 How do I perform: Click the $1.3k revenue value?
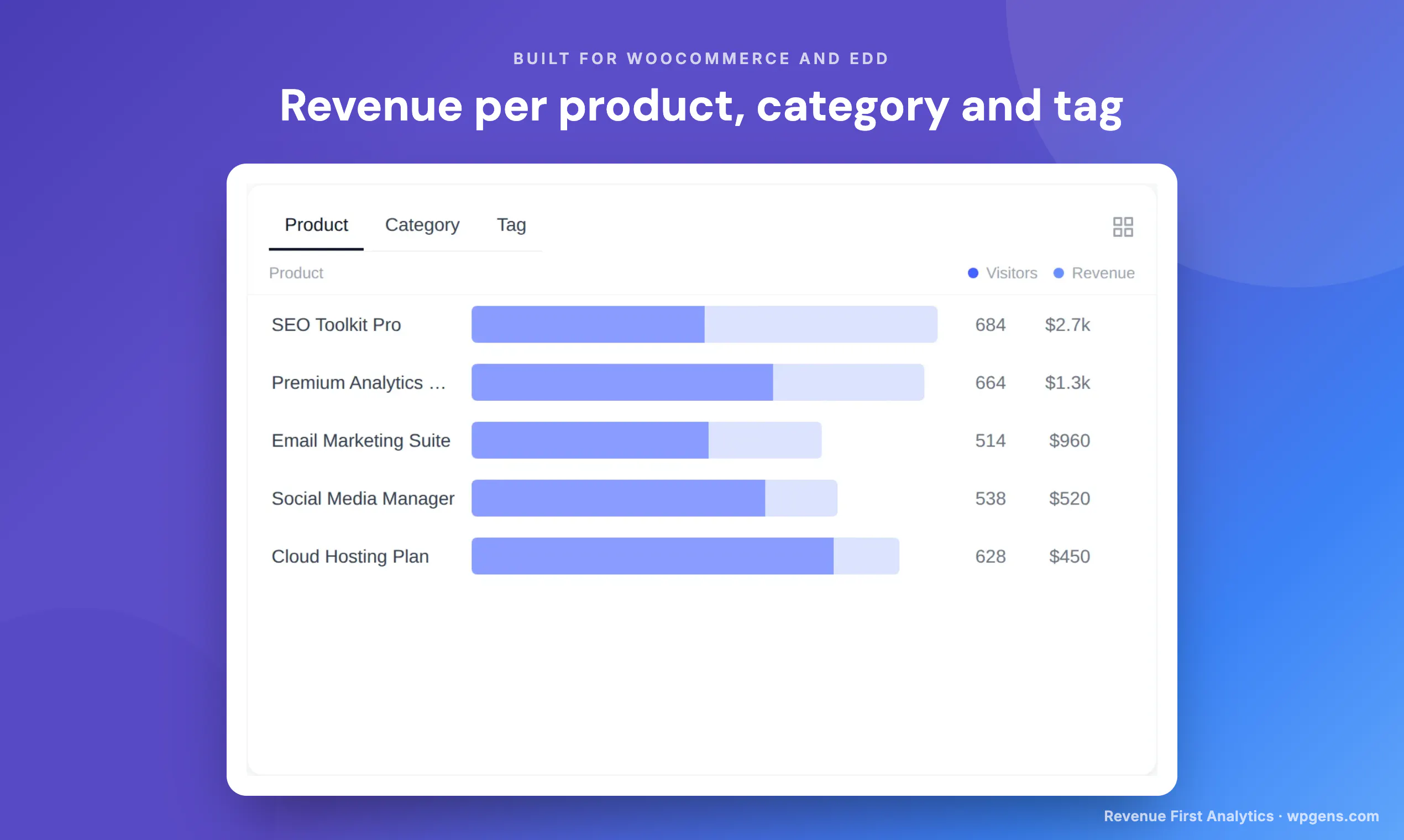[x=1067, y=382]
